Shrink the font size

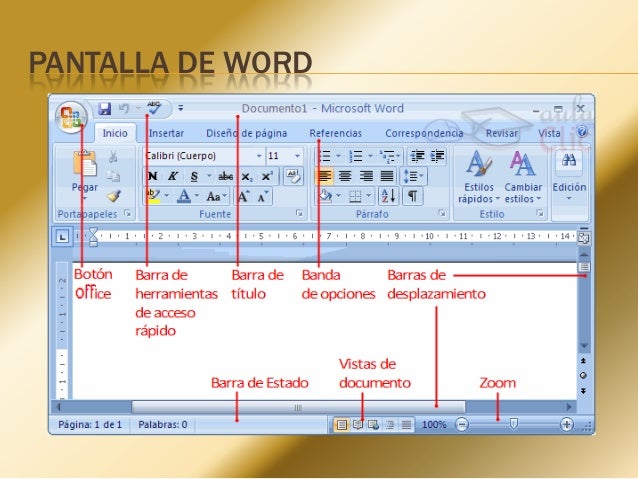point(263,197)
